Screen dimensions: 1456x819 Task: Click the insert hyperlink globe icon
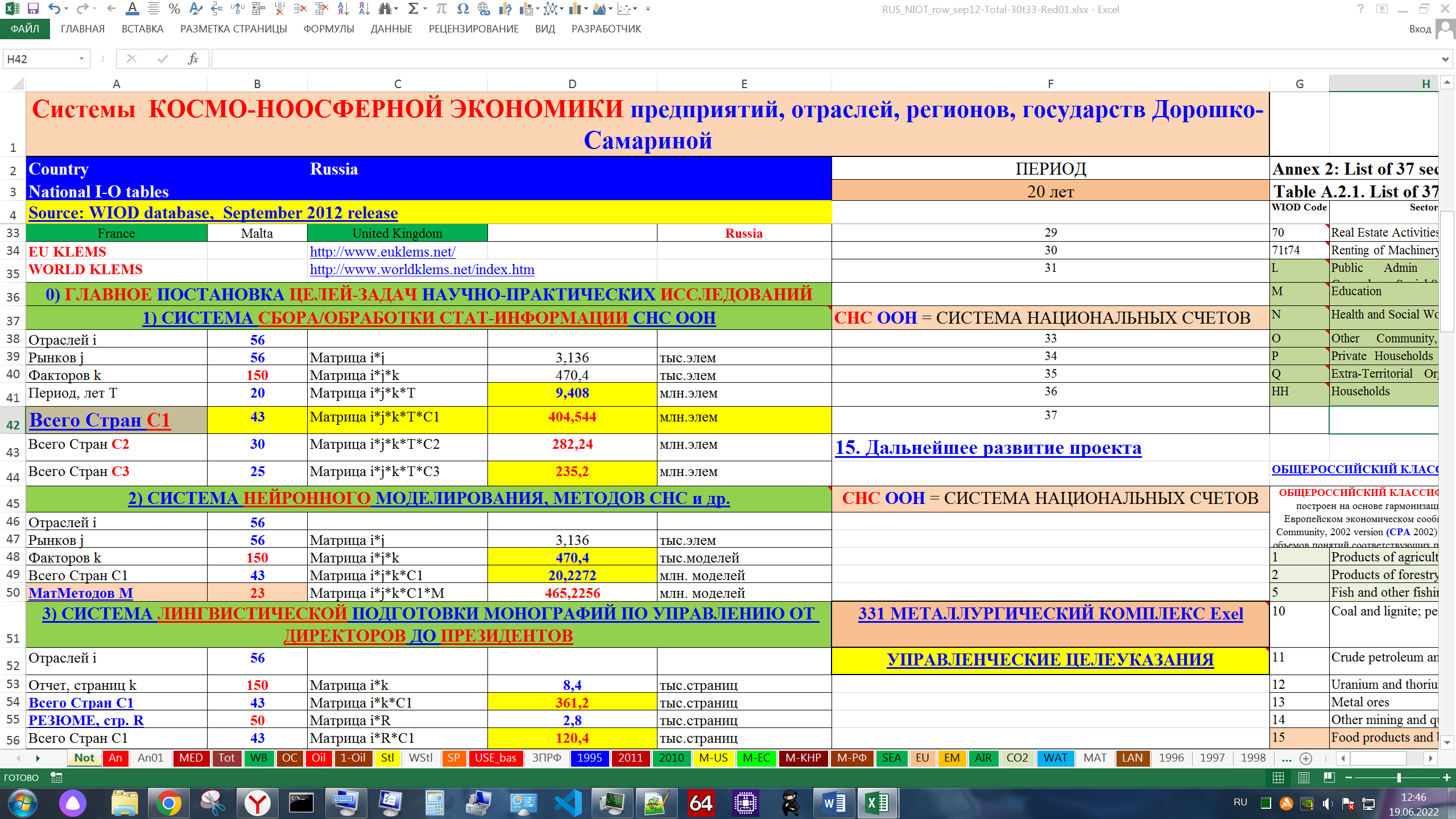coord(483,9)
